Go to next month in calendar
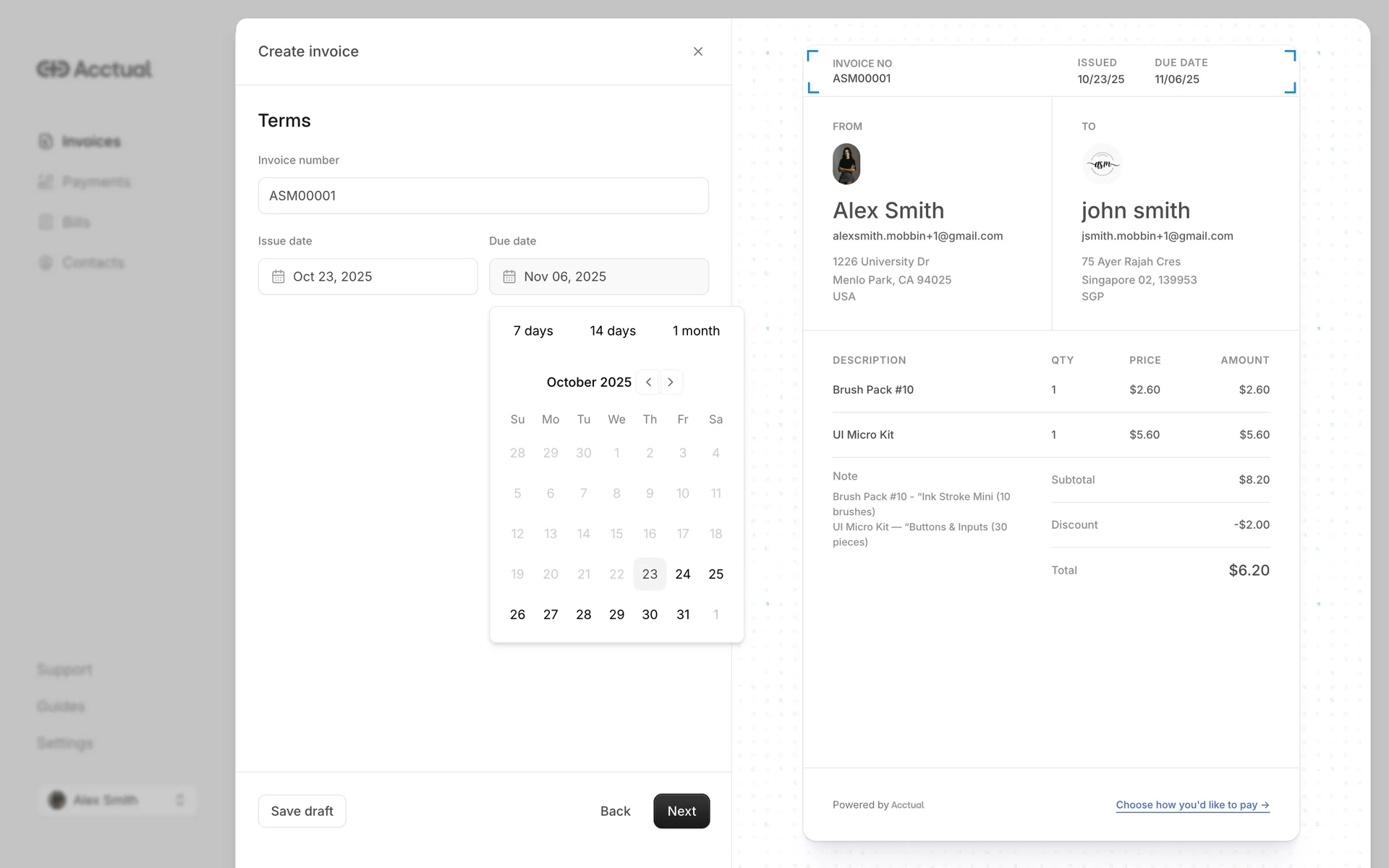This screenshot has width=1389, height=868. point(671,382)
